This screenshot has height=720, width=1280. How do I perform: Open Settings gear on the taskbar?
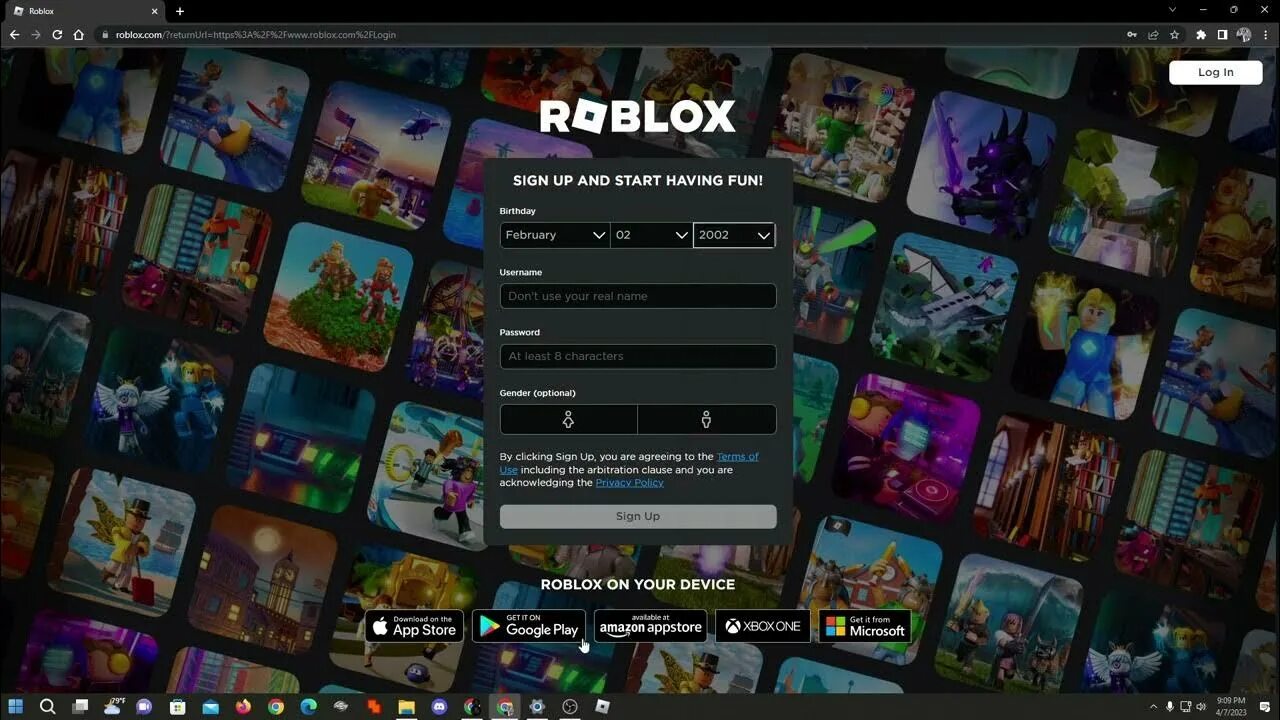coord(537,707)
